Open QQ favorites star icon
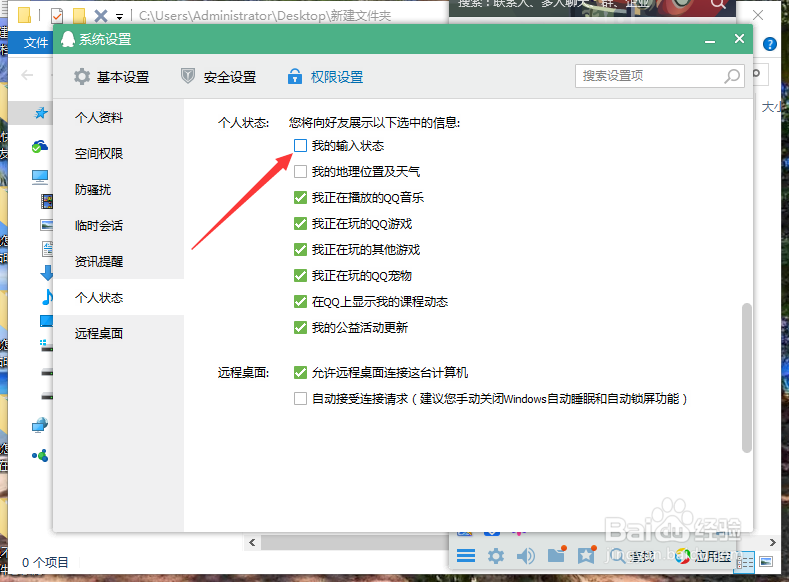The image size is (789, 582). [587, 554]
